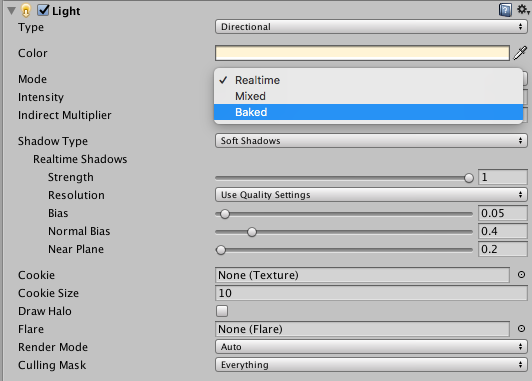Click the Culling Mask label
Viewport: 532px width, 381px height.
click(52, 365)
